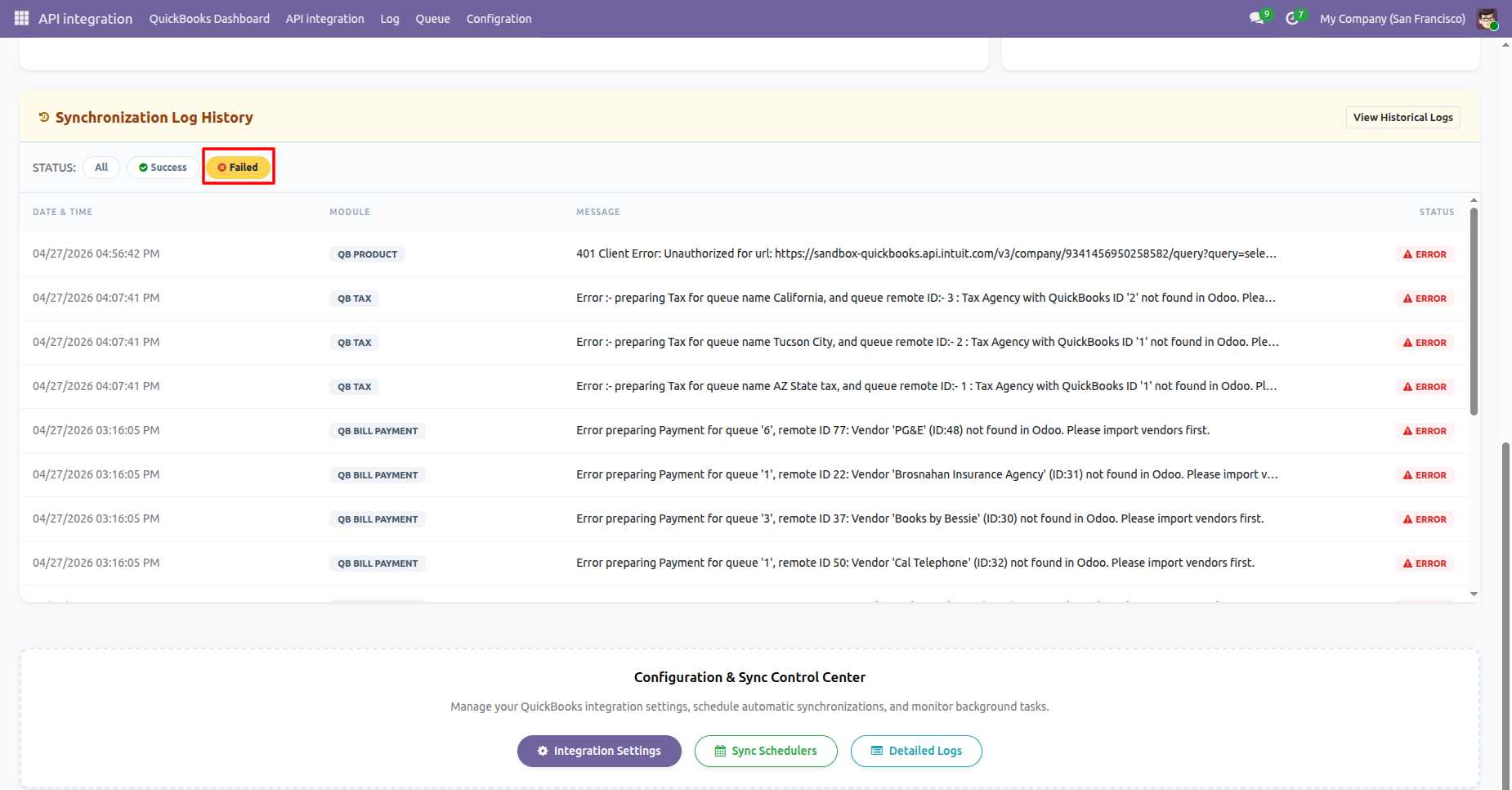This screenshot has height=790, width=1512.
Task: Filter logs by Failed status
Action: [238, 168]
